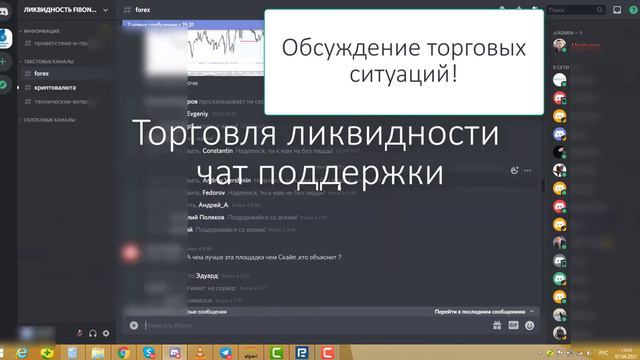The width and height of the screenshot is (640, 360).
Task: Click the channel name forex in header
Action: (x=142, y=10)
